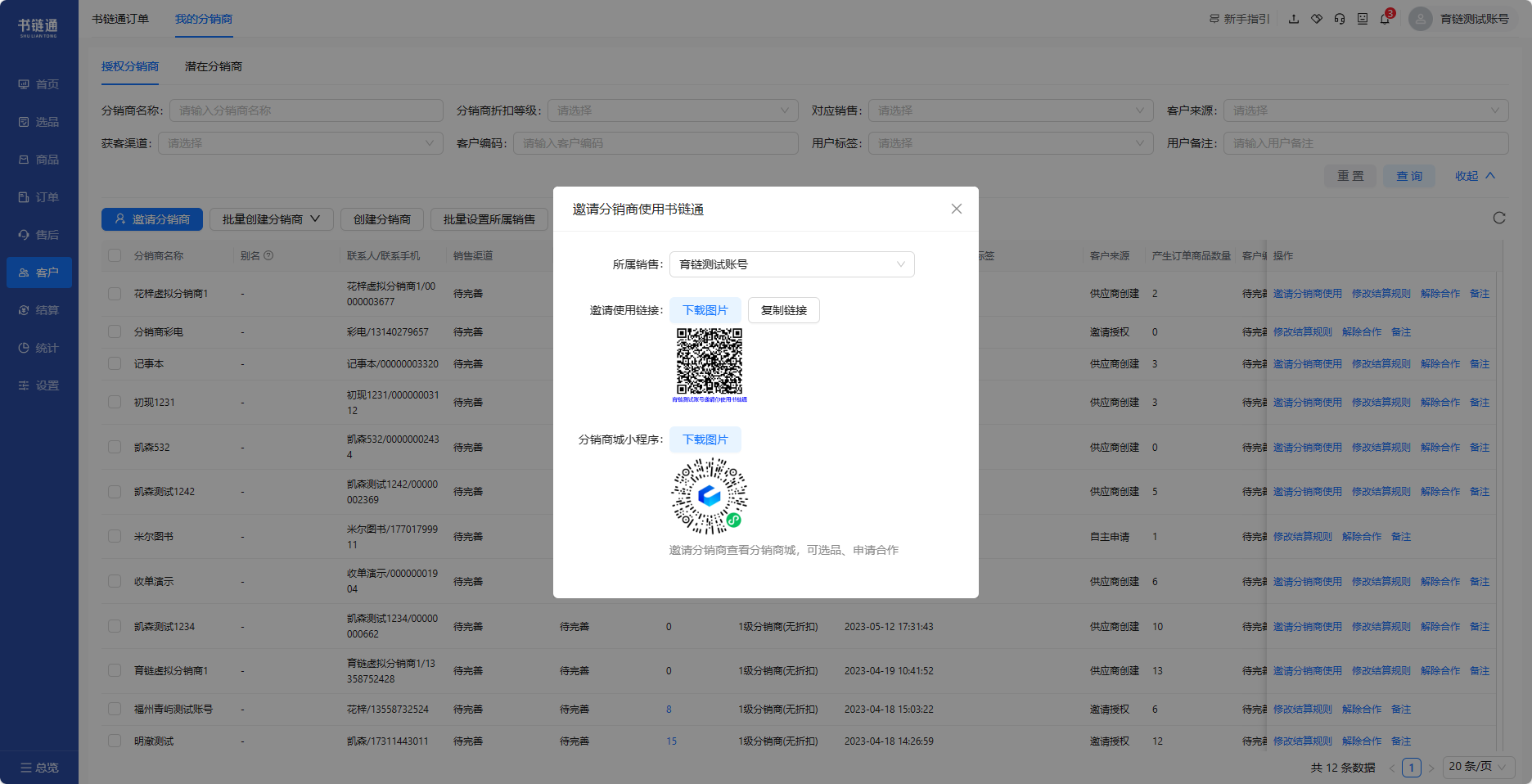Viewport: 1532px width, 784px height.
Task: Check the row 分销商彩电
Action: [115, 331]
